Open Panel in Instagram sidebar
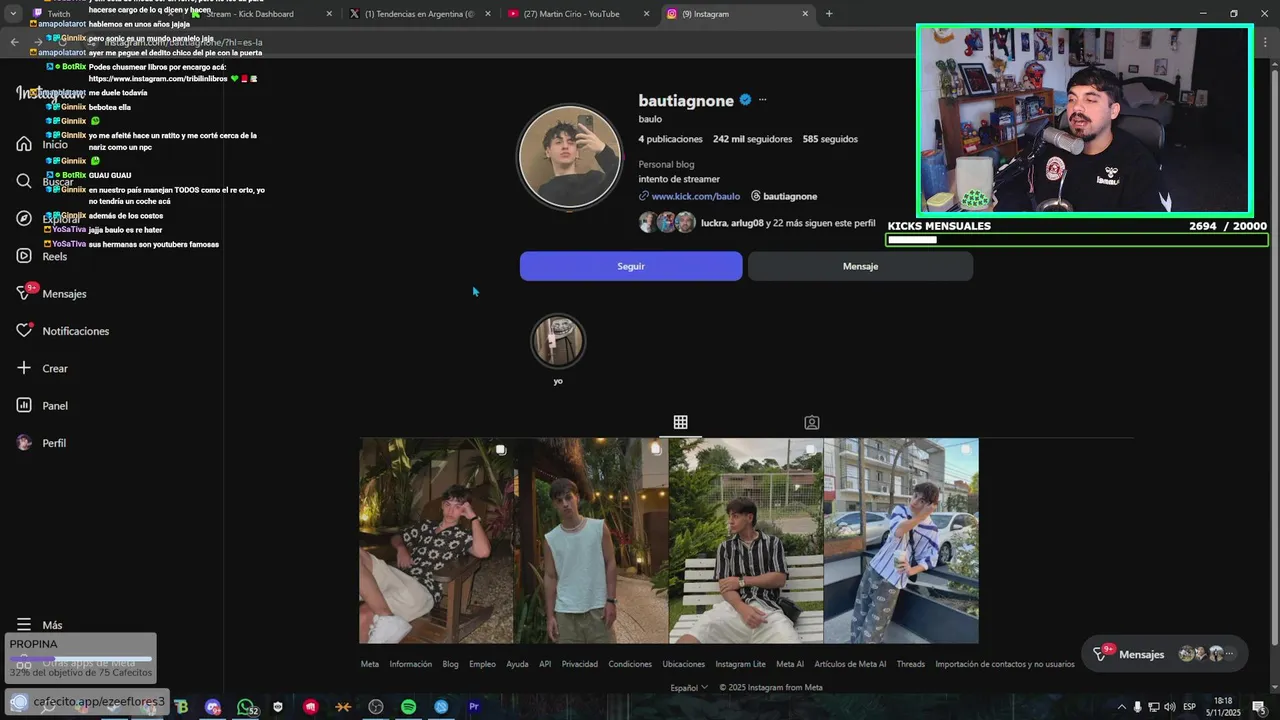 pyautogui.click(x=42, y=405)
